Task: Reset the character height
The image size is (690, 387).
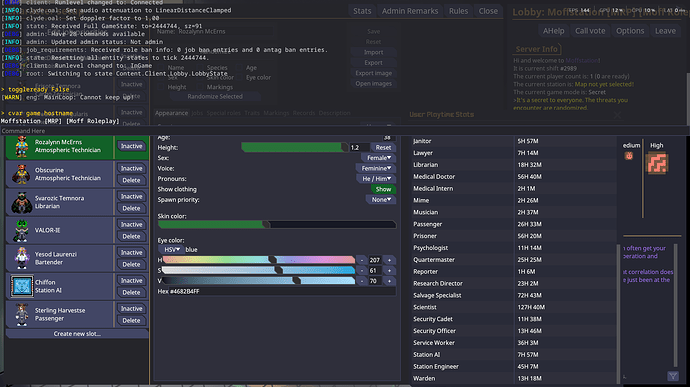Action: coord(383,147)
